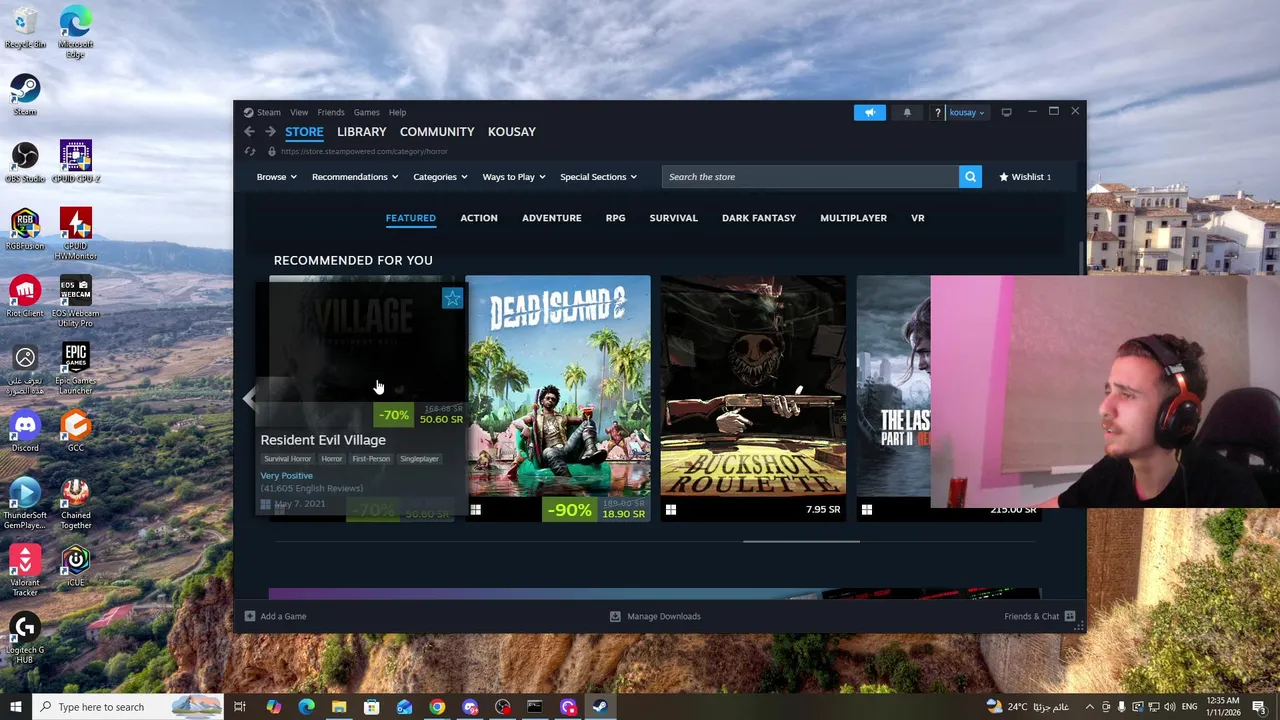Open the KOUSAY profile tab
Image resolution: width=1280 pixels, height=720 pixels.
(512, 132)
